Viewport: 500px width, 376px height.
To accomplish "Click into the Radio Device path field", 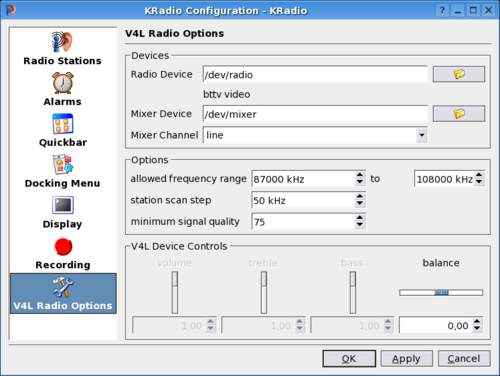I will (x=315, y=75).
